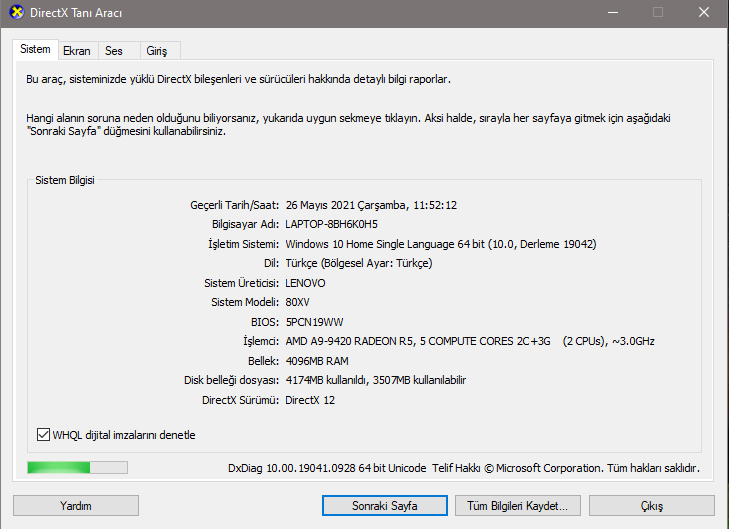Click Windows 10 Home Single Language text
729x529 pixels.
[x=370, y=244]
